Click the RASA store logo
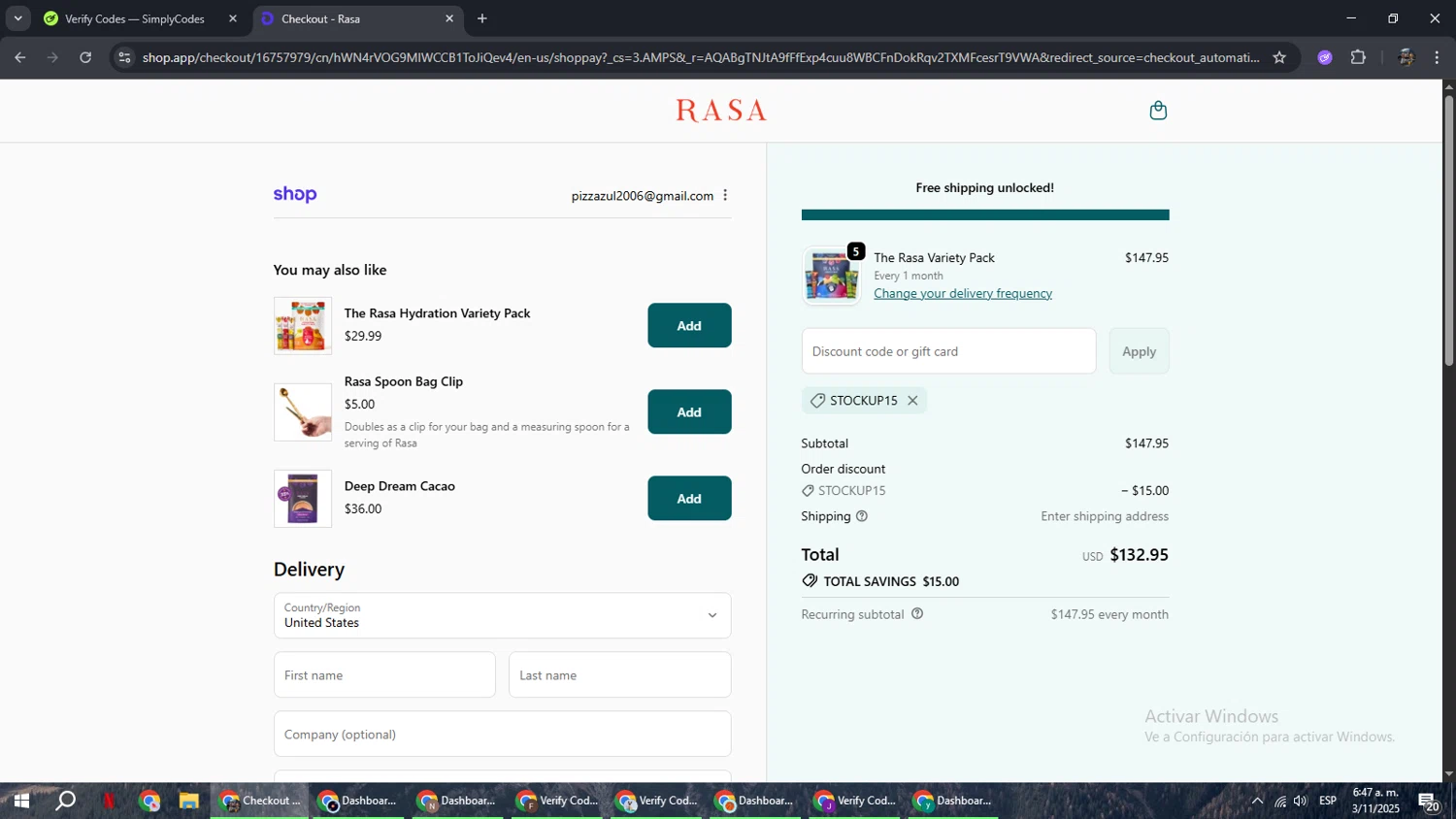 (x=721, y=111)
